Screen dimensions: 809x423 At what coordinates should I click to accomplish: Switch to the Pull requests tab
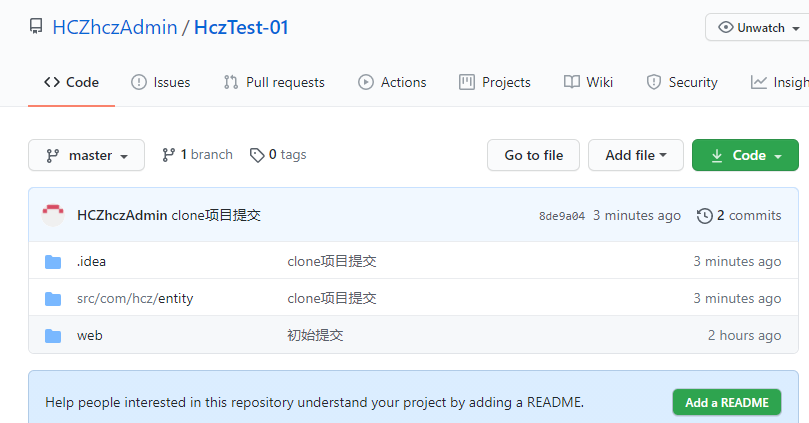pyautogui.click(x=274, y=82)
